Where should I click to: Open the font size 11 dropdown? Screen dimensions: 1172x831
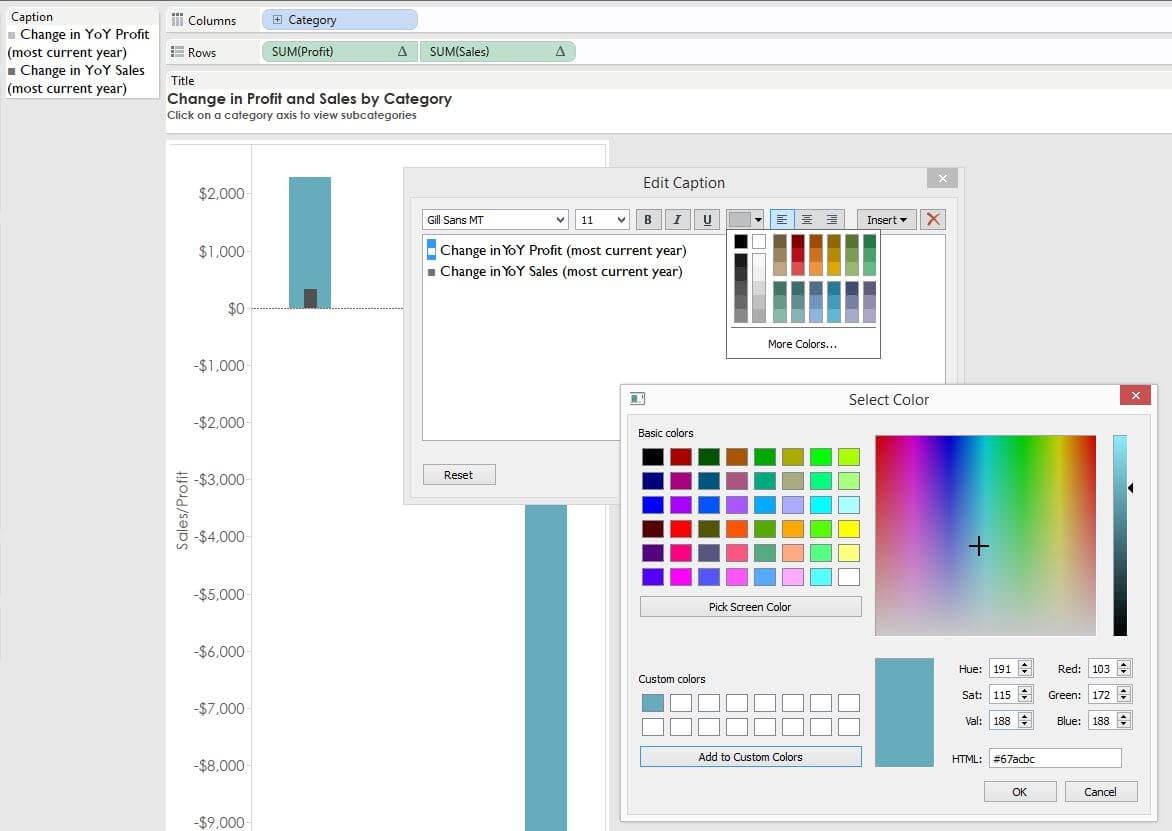tap(602, 220)
